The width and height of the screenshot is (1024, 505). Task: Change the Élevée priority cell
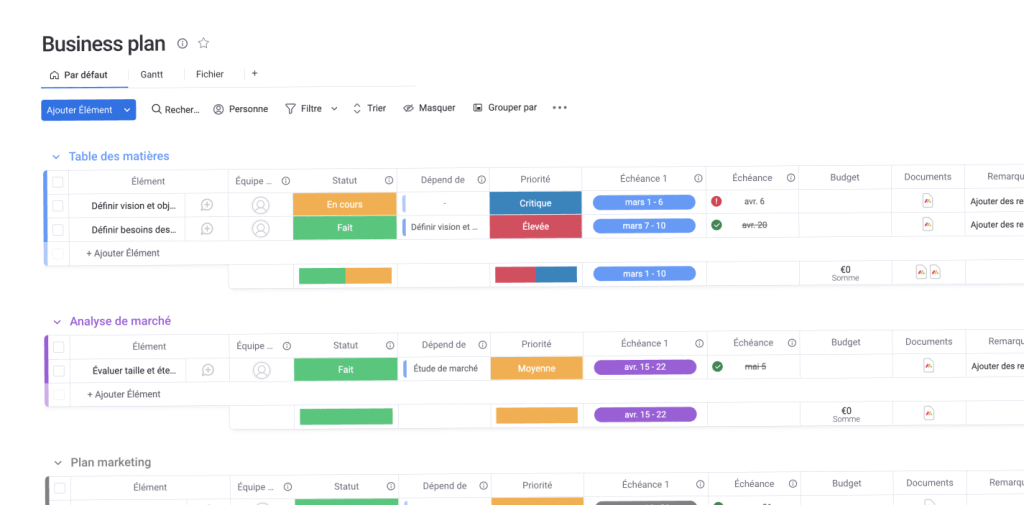[x=536, y=227]
